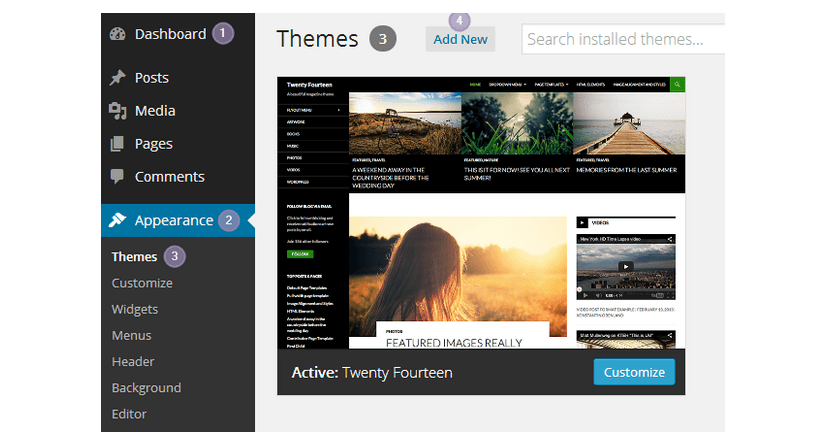The image size is (813, 445).
Task: Click the Appearance paintbrush icon
Action: click(118, 220)
